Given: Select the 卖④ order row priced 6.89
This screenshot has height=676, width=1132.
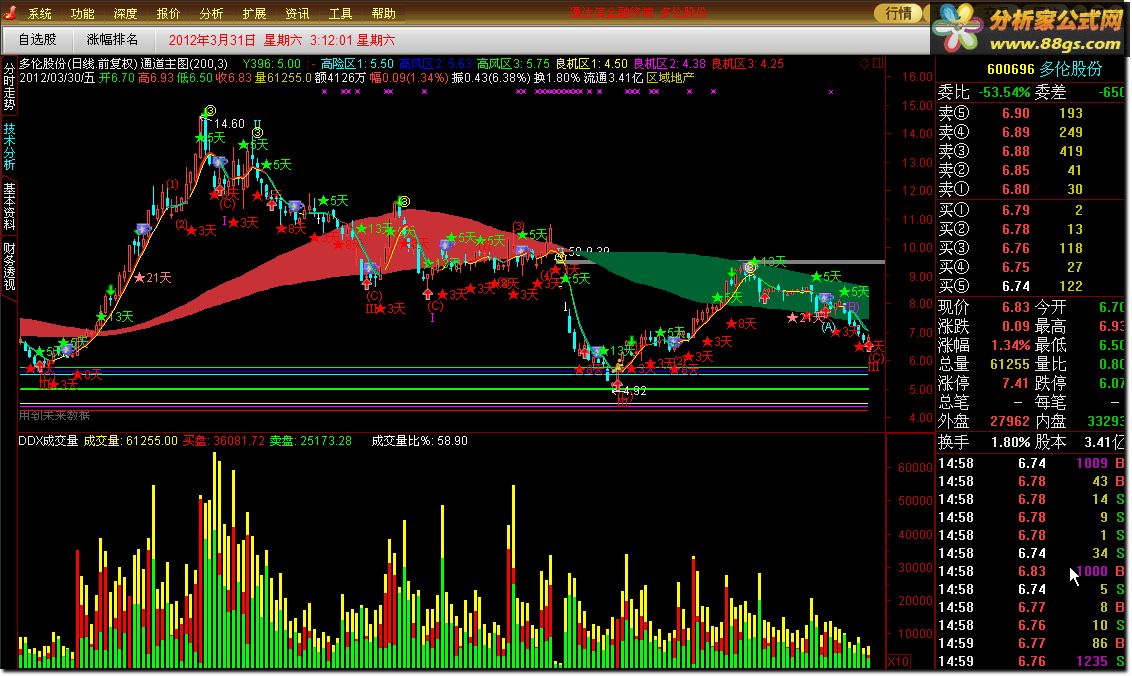Looking at the screenshot, I should point(1031,132).
